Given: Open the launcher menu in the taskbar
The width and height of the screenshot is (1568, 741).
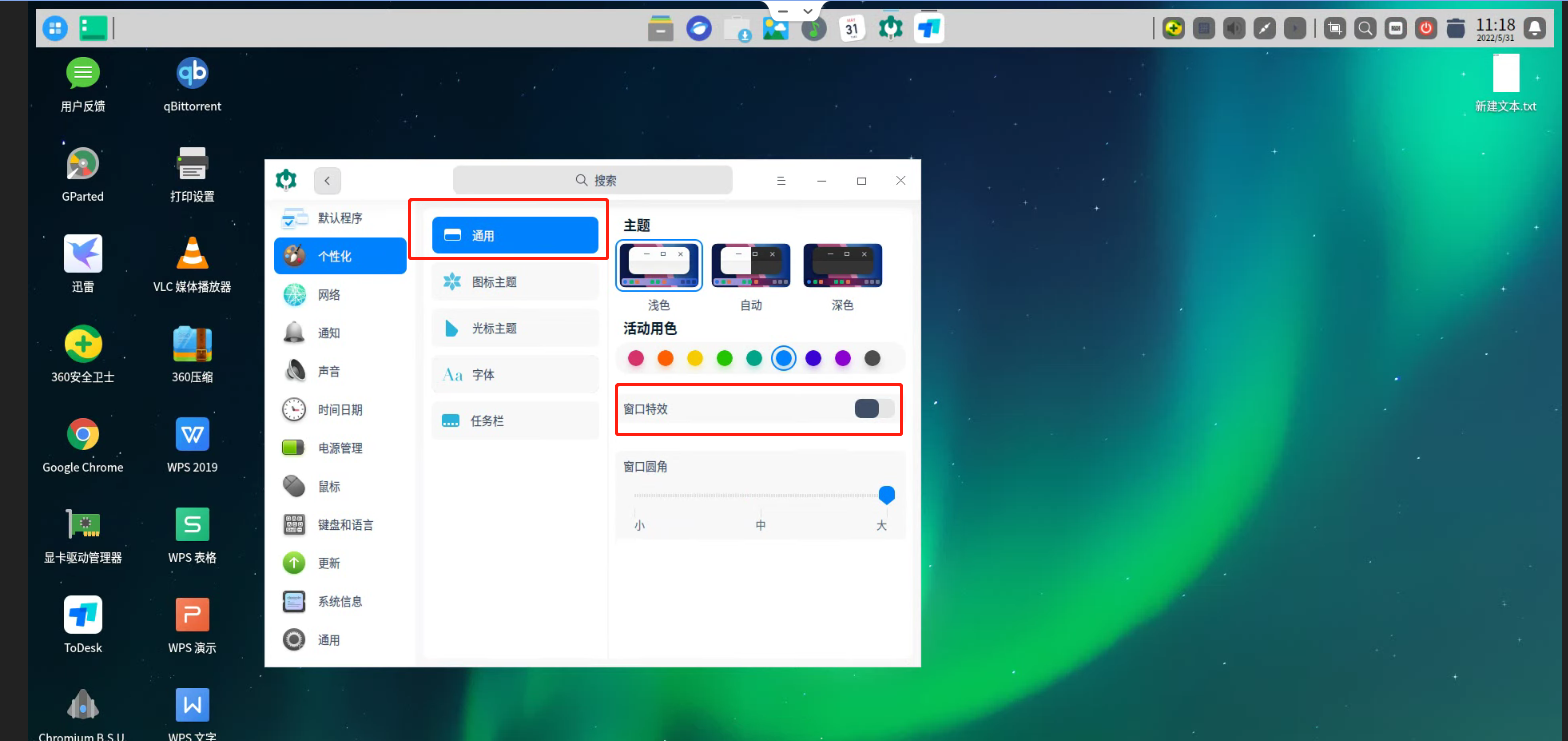Looking at the screenshot, I should tap(55, 28).
